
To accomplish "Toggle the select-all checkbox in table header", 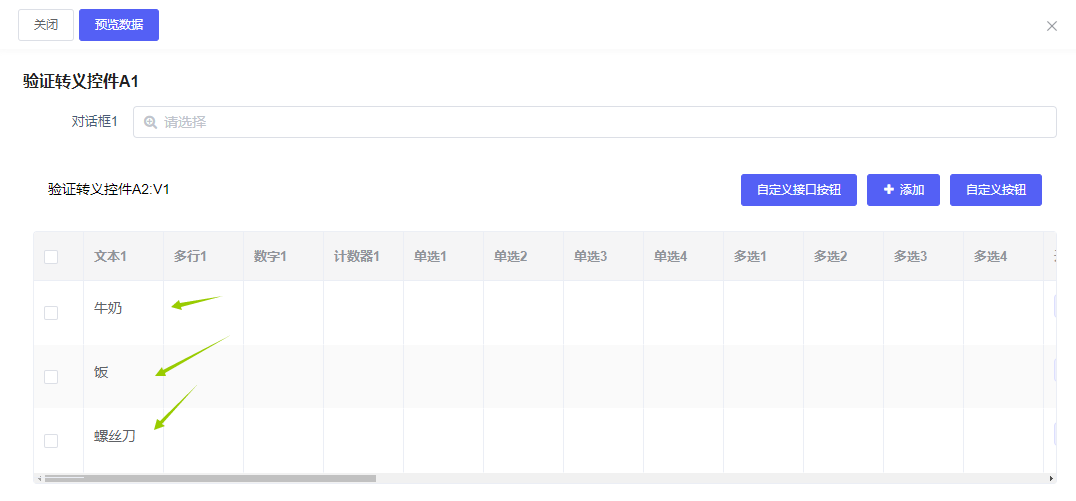I will (x=51, y=257).
